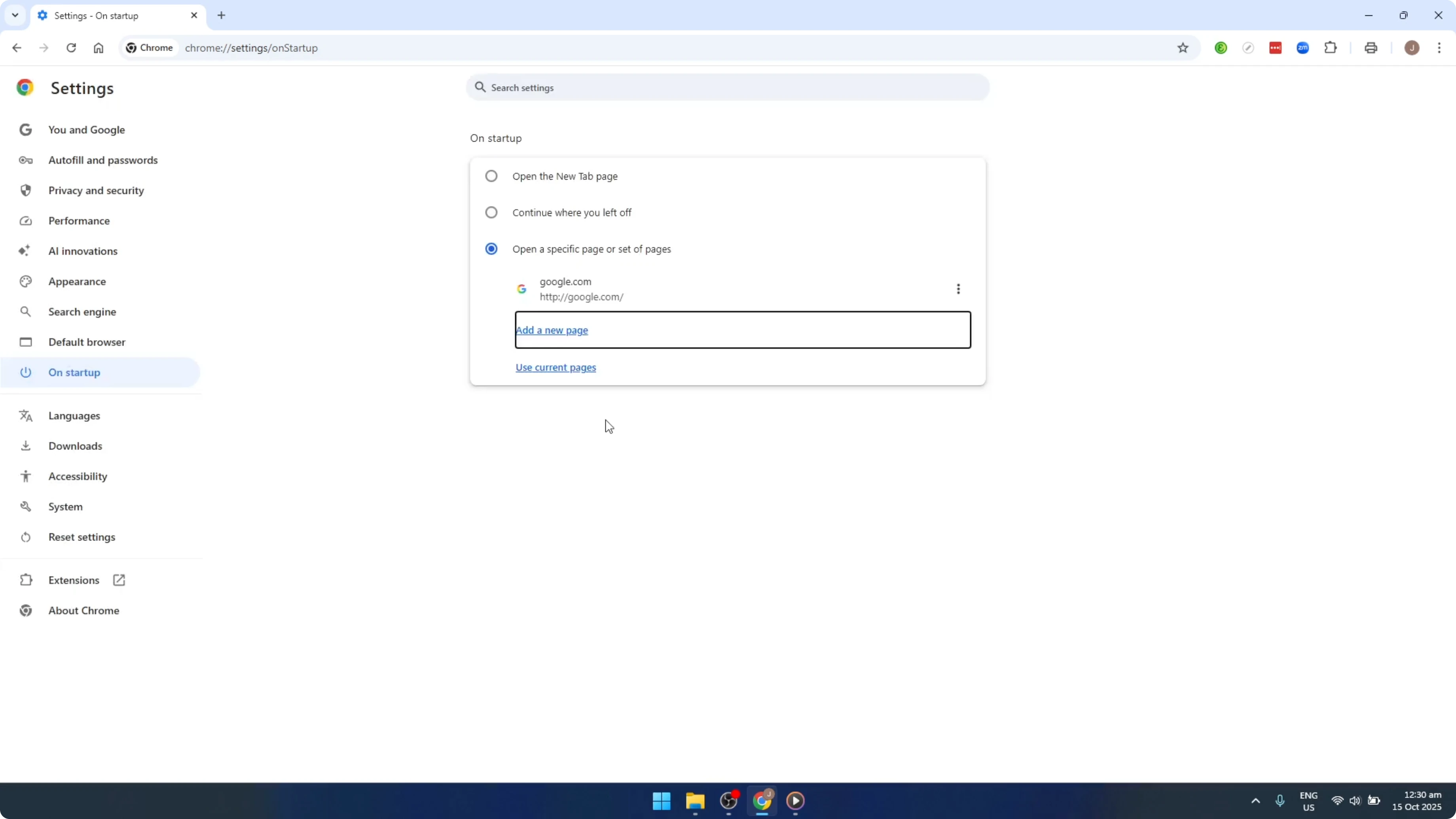Select the Privacy and security sidebar icon
Image resolution: width=1456 pixels, height=819 pixels.
[x=25, y=190]
